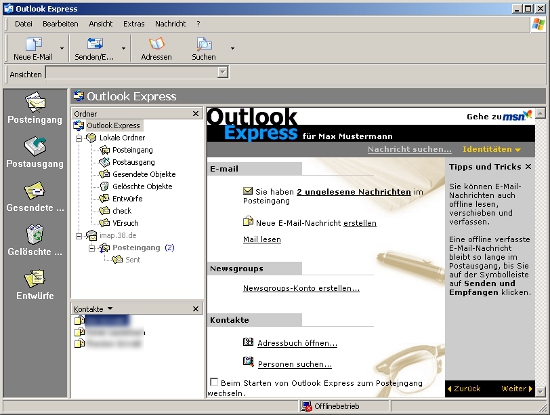Viewport: 550px width, 415px height.
Task: Toggle start in Posteingang checkbox
Action: (x=213, y=382)
